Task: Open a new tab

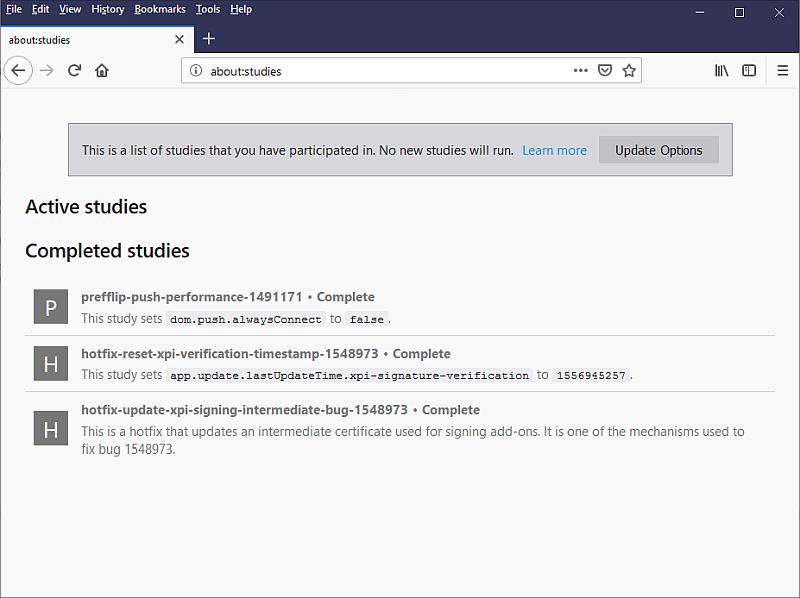Action: pos(208,39)
